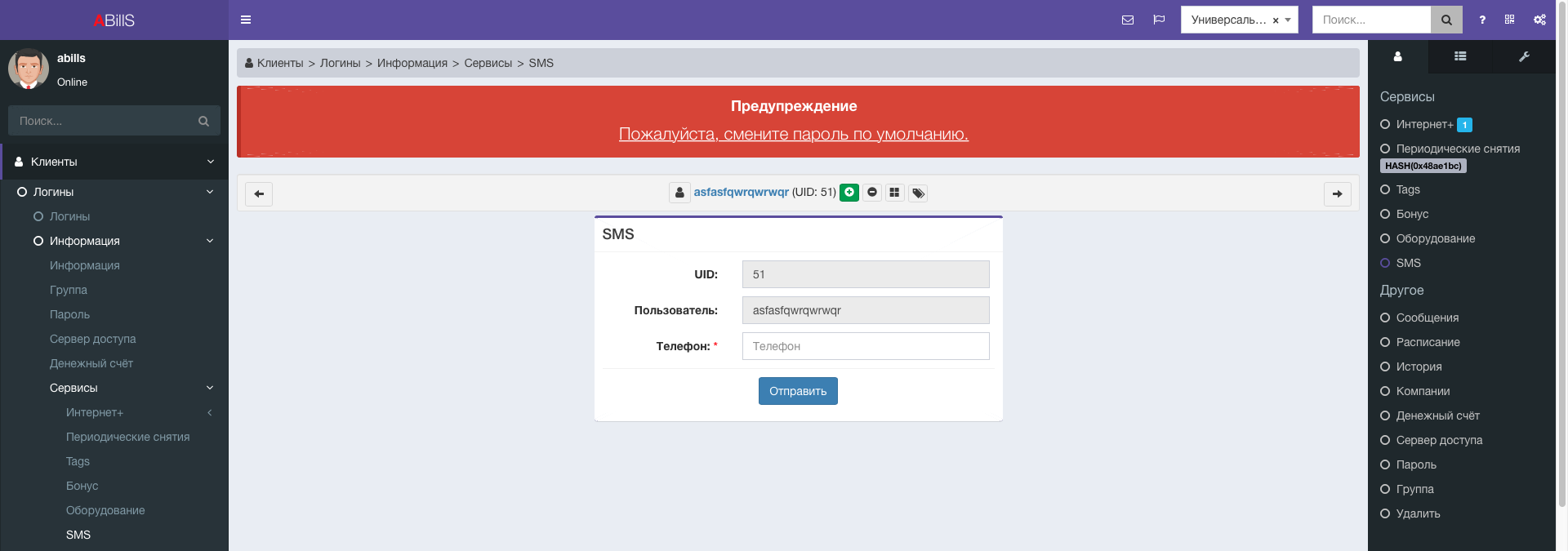This screenshot has width=1568, height=551.
Task: Switch to the list tab in right panel
Action: click(x=1460, y=56)
